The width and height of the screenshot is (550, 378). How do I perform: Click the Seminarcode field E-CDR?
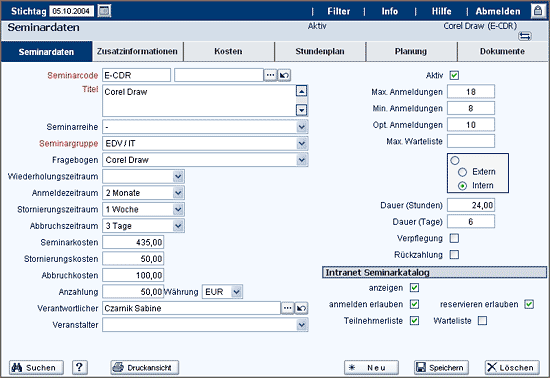[136, 75]
